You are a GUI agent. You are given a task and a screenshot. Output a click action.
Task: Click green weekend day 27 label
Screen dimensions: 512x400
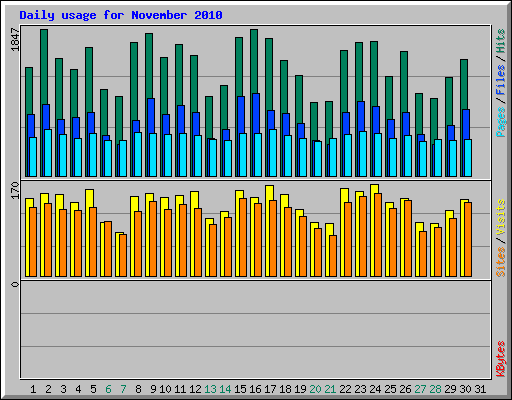tap(420, 389)
